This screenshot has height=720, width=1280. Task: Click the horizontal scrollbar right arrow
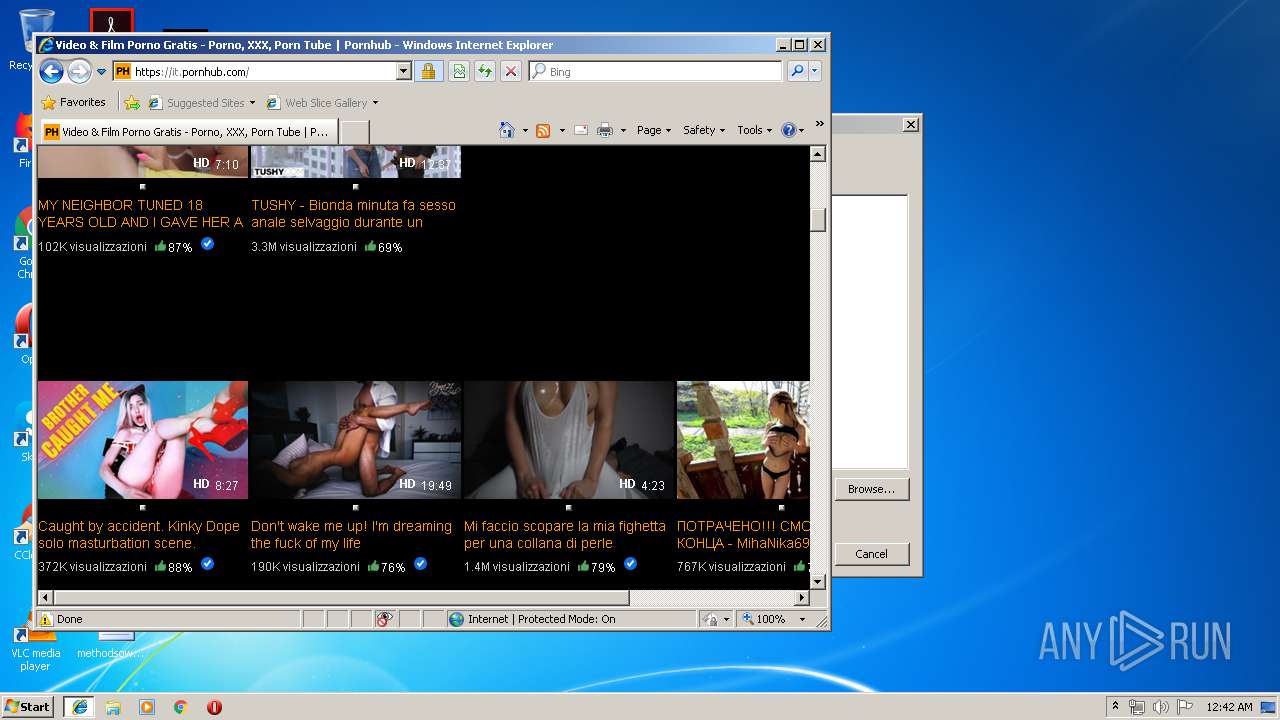click(x=801, y=598)
